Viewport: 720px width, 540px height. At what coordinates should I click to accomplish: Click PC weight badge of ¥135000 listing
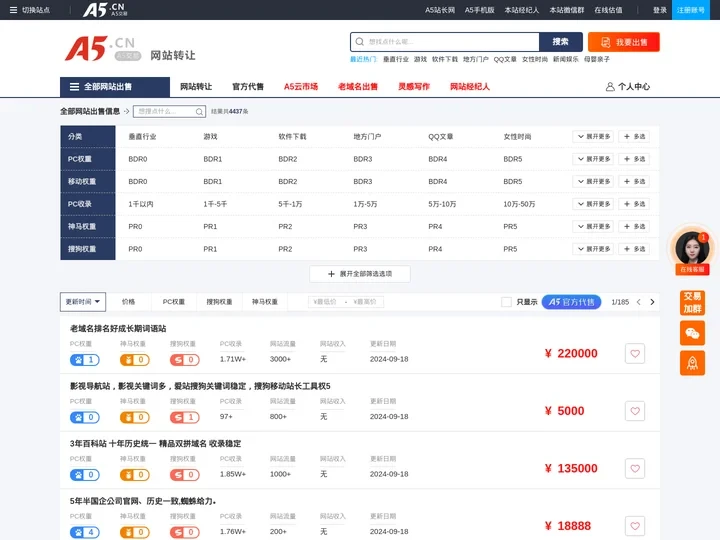84,475
